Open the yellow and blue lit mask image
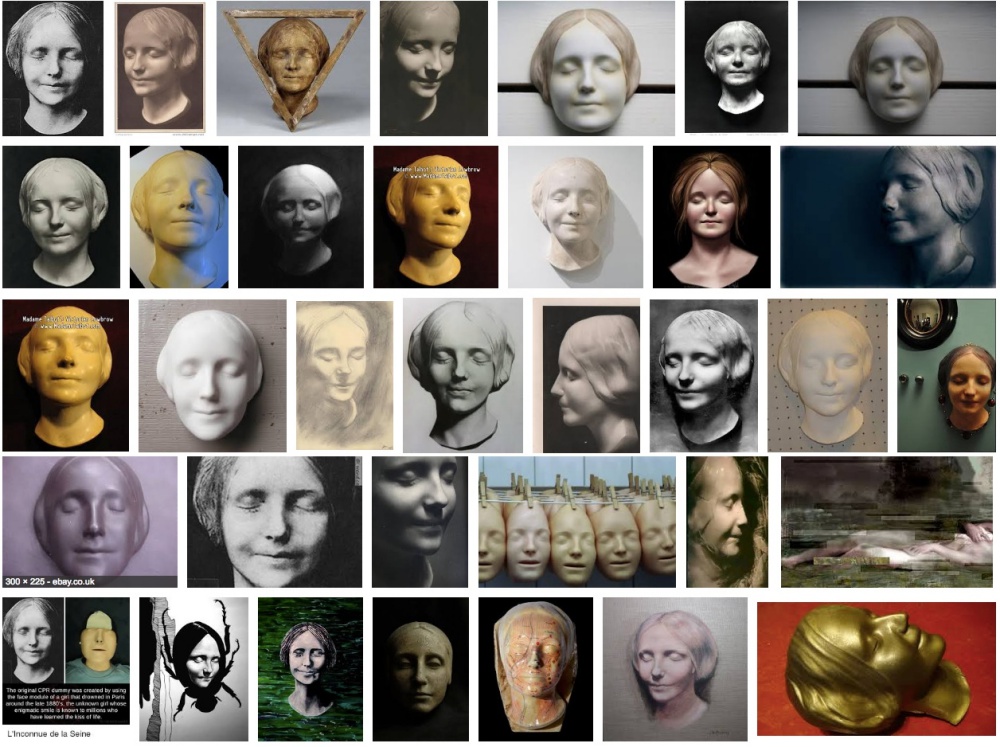Viewport: 1000px width, 747px height. pyautogui.click(x=179, y=217)
